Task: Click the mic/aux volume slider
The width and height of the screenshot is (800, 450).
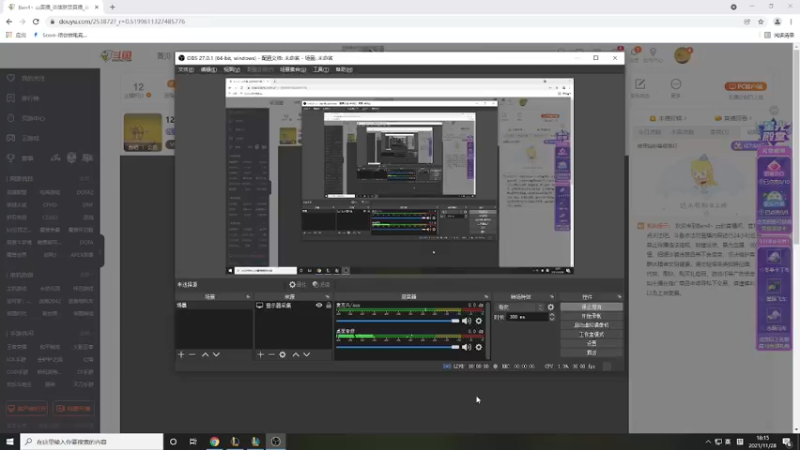Action: 398,321
